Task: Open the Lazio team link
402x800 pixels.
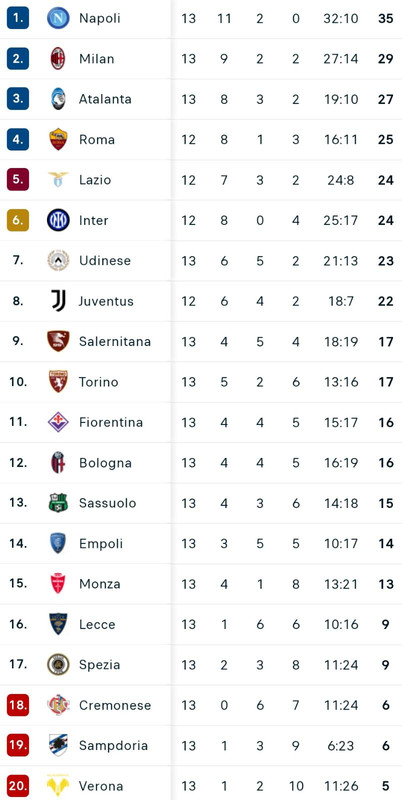Action: tap(95, 180)
